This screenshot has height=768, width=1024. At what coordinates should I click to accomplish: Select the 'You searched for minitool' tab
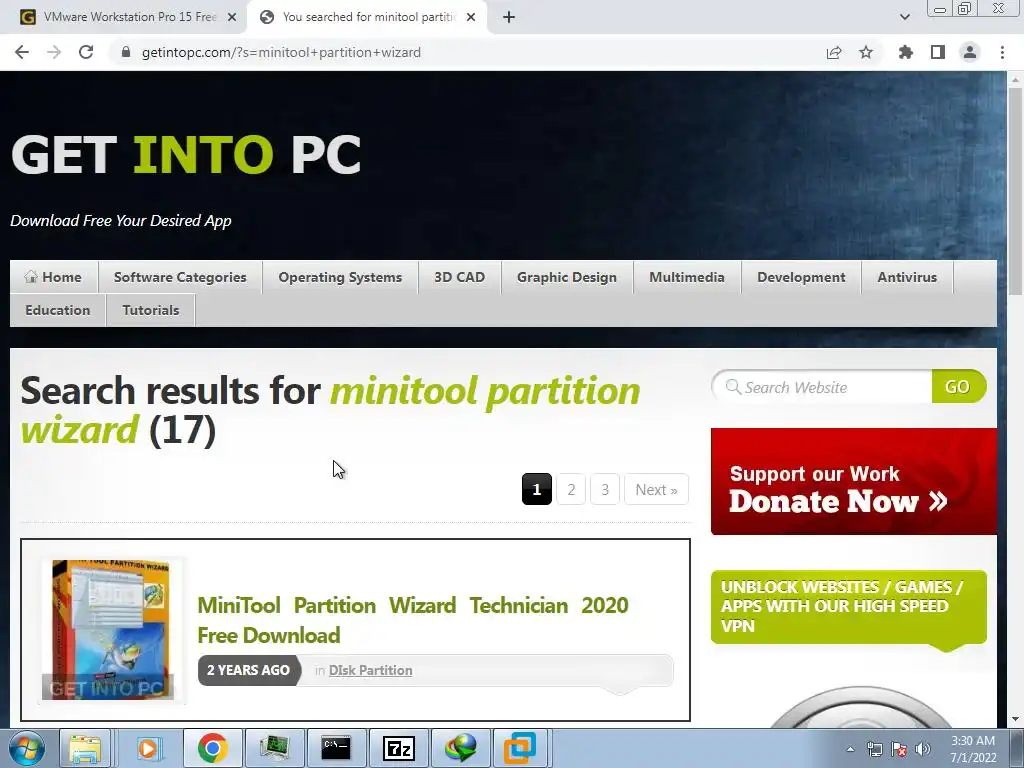click(369, 17)
